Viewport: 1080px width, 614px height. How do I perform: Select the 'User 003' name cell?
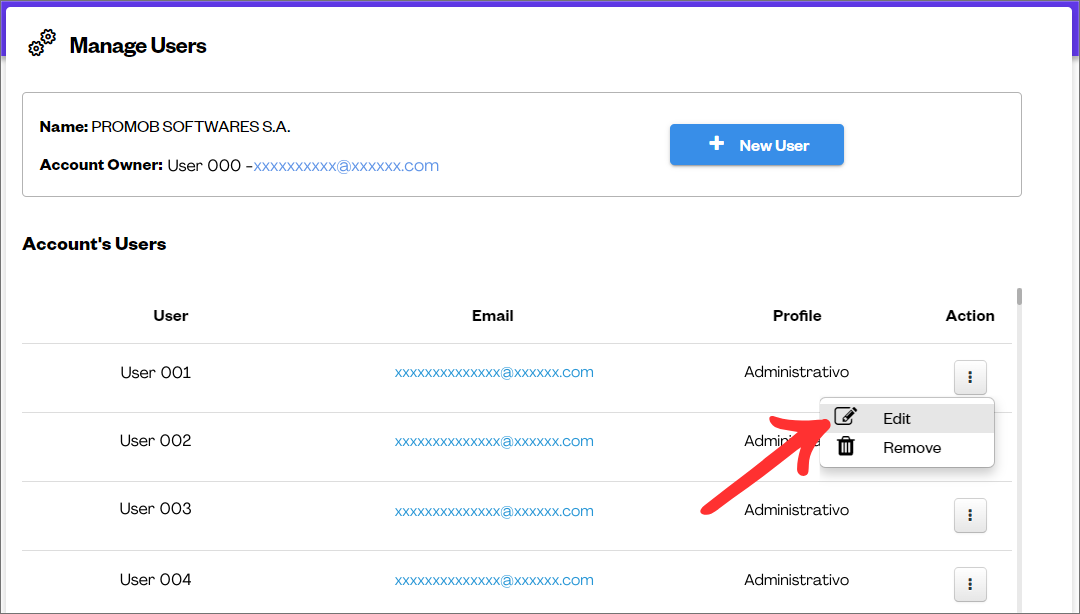156,509
